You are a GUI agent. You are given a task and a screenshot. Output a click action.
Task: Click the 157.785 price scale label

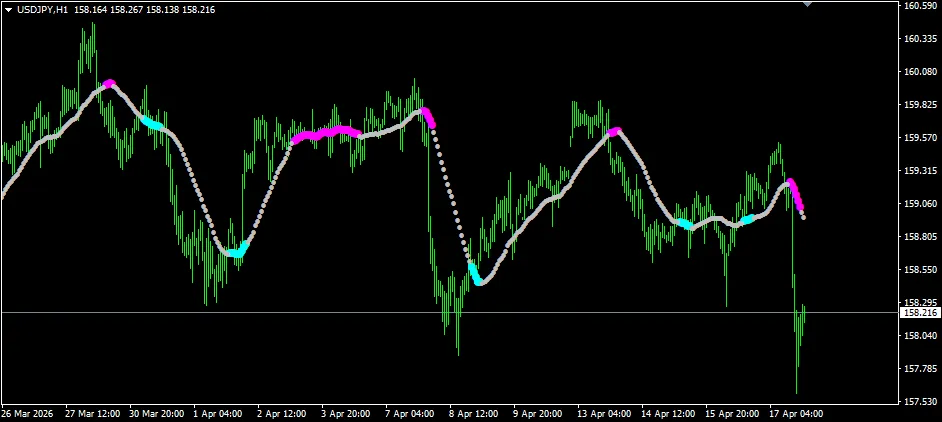click(x=920, y=368)
